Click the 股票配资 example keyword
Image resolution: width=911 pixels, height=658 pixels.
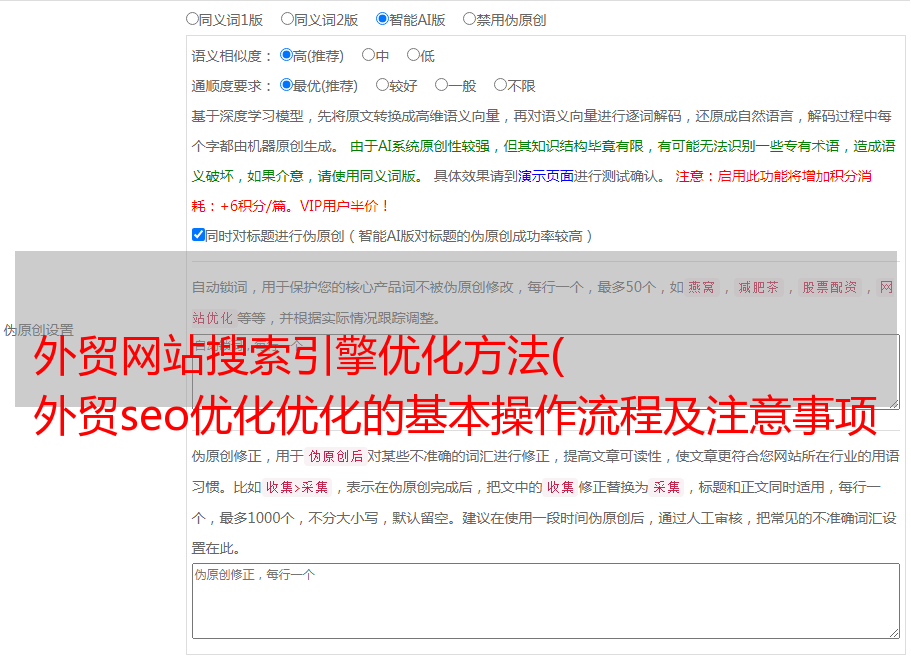click(830, 287)
